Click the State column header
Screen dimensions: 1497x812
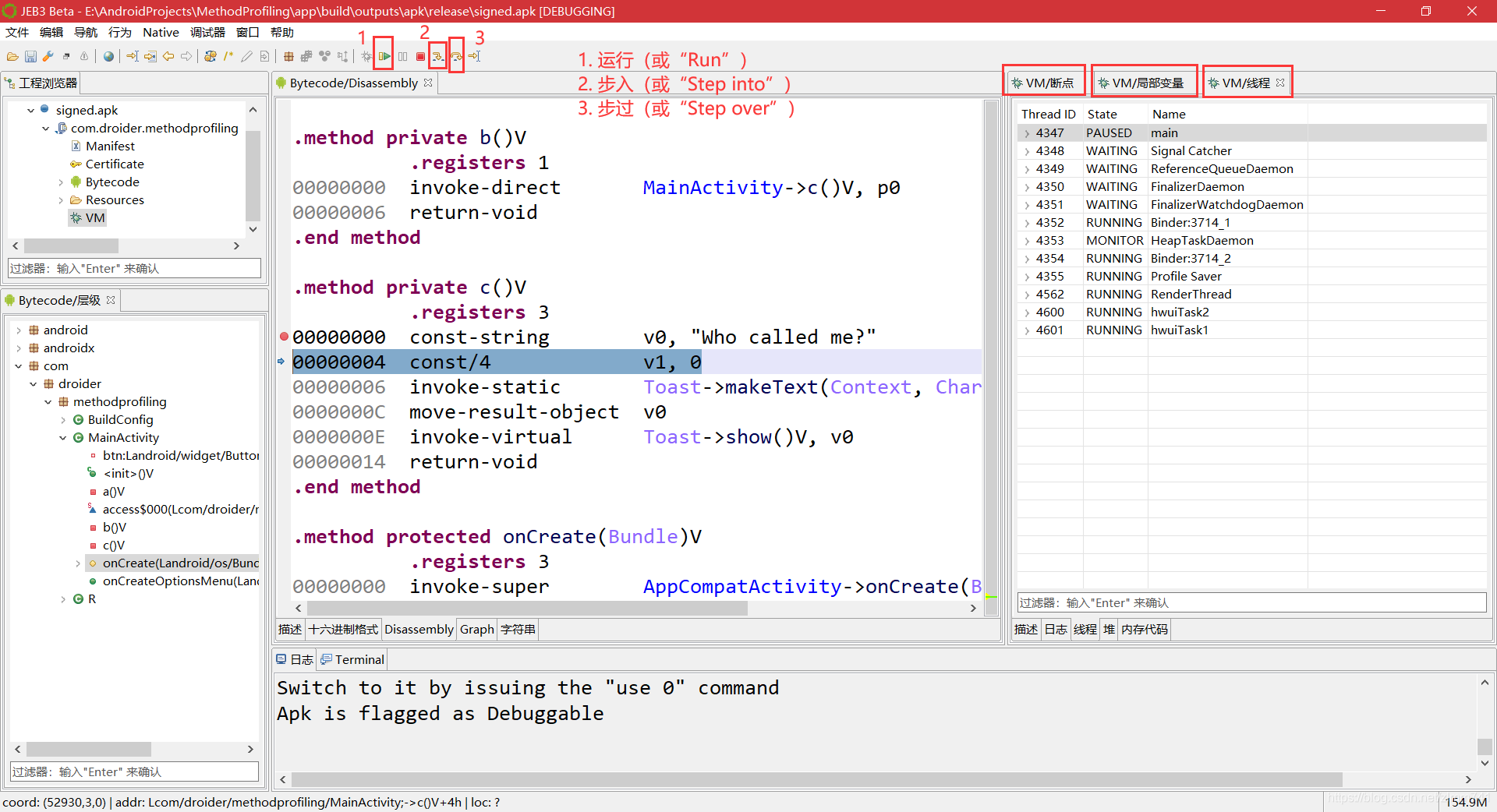[x=1102, y=115]
